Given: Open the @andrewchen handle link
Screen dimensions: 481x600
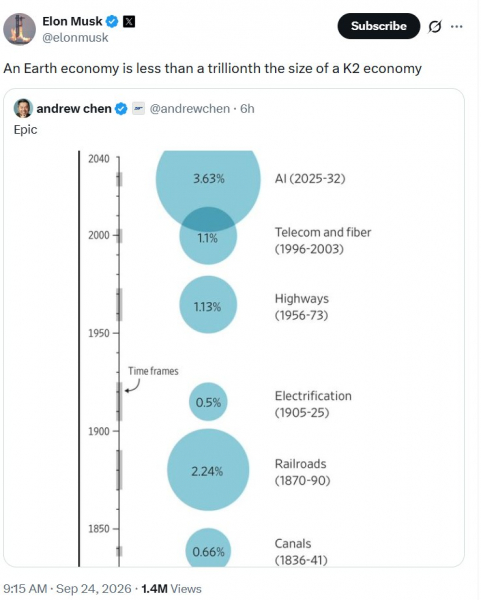Looking at the screenshot, I should coord(190,109).
